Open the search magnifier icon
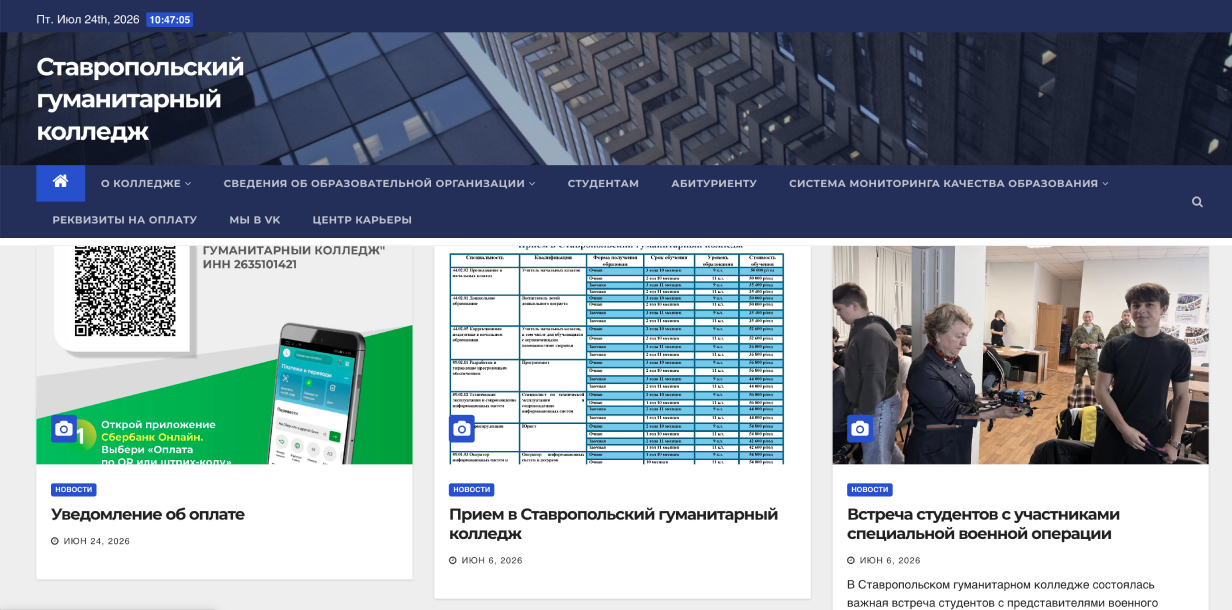Image resolution: width=1232 pixels, height=610 pixels. click(1197, 201)
